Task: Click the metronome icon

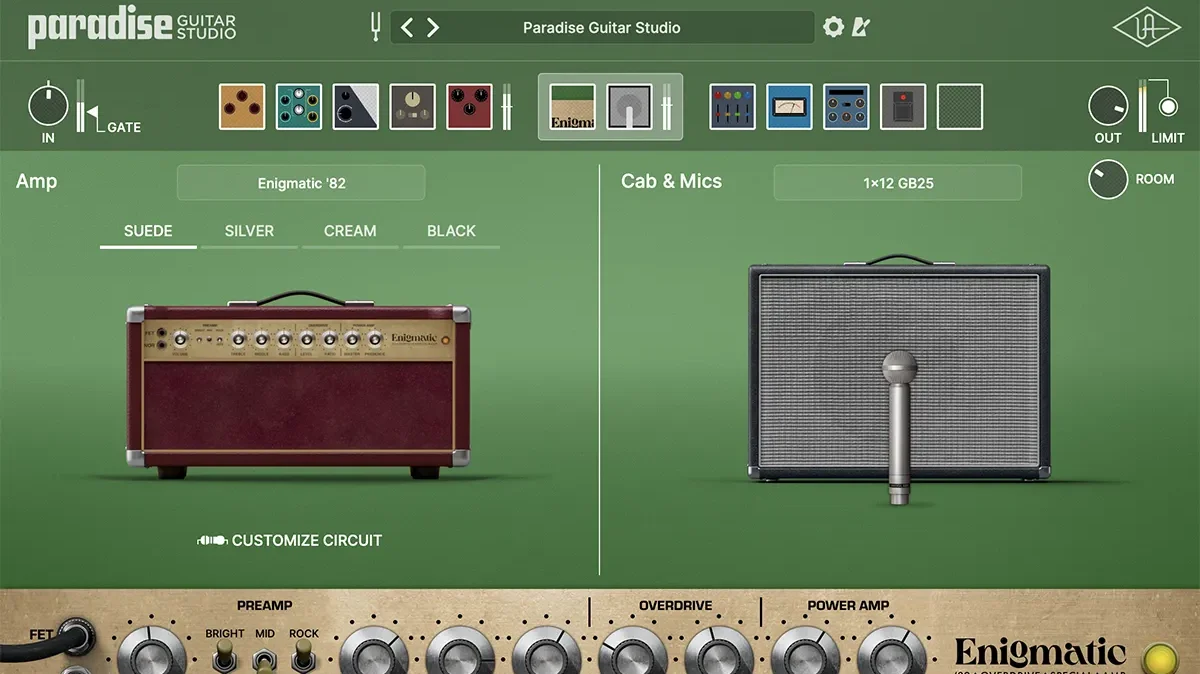Action: (x=860, y=27)
